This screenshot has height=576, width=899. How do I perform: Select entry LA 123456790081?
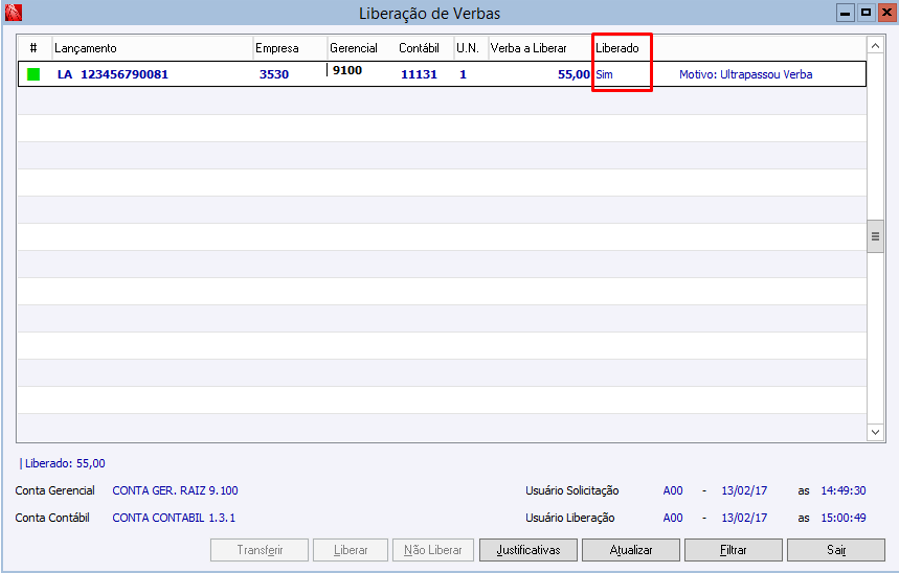click(113, 75)
